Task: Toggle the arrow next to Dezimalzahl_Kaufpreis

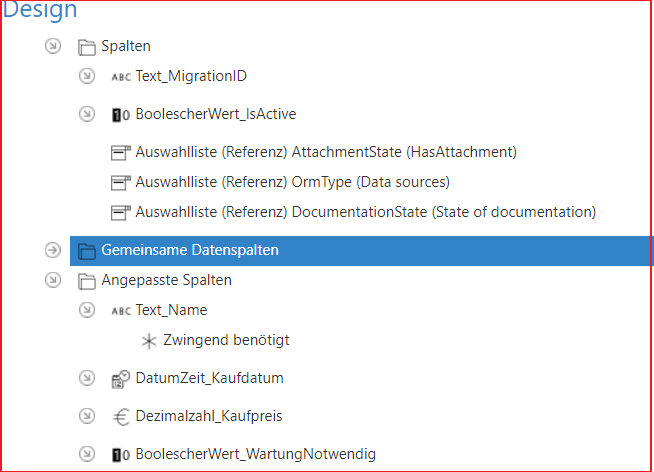Action: point(87,416)
